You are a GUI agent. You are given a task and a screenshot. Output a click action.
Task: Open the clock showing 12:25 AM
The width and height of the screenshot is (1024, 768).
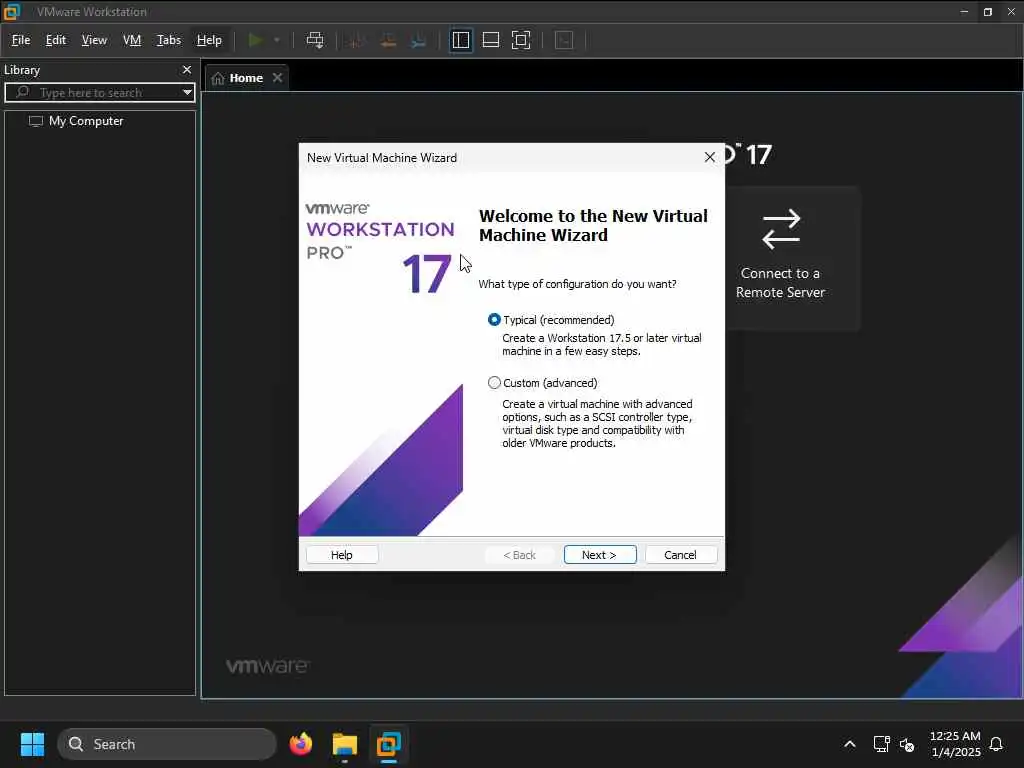click(x=955, y=744)
